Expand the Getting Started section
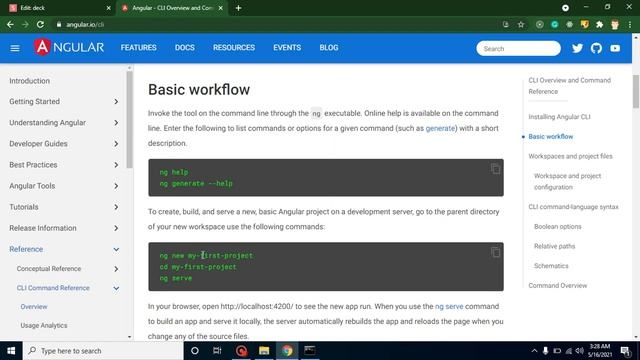 click(x=116, y=102)
